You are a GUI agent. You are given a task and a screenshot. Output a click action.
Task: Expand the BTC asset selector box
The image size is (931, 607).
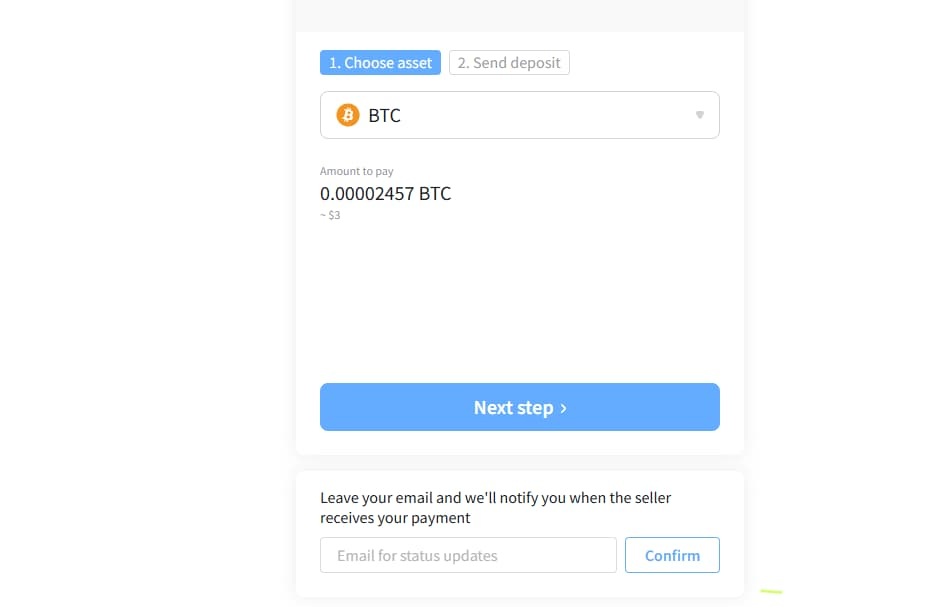pos(520,115)
